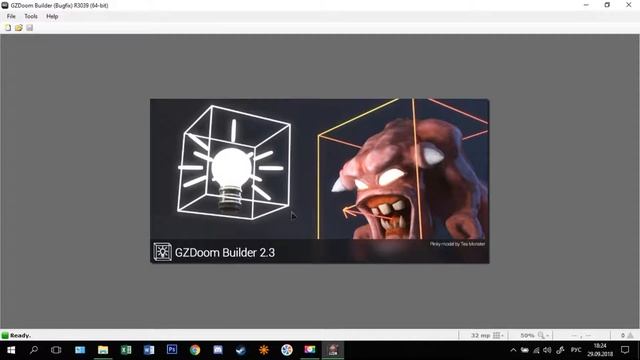
Task: Open Windows taskbar search
Action: click(34, 350)
